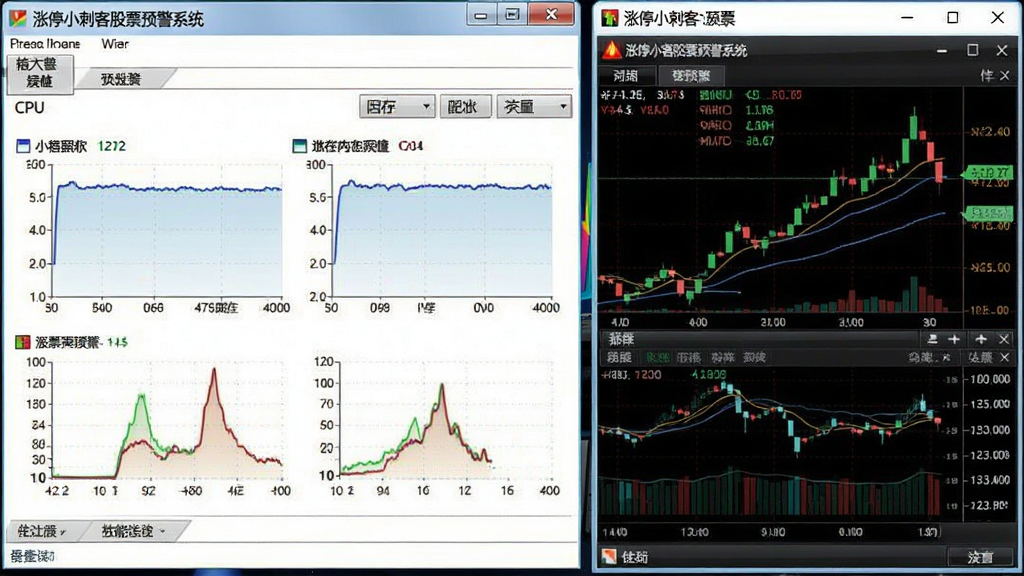Viewport: 1024px width, 576px height.
Task: Switch to the slanted tab beside the two-line tab
Action: point(122,79)
